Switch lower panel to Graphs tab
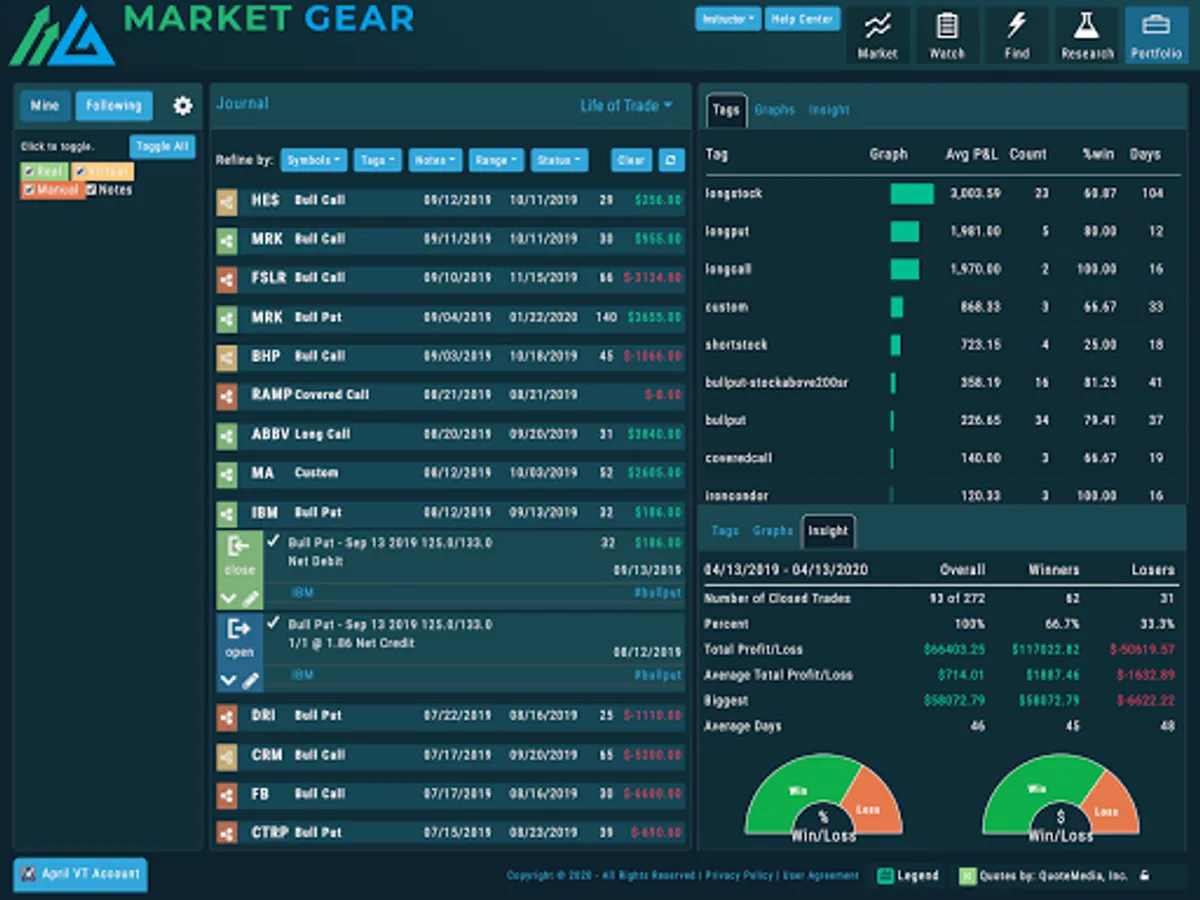 pyautogui.click(x=772, y=531)
